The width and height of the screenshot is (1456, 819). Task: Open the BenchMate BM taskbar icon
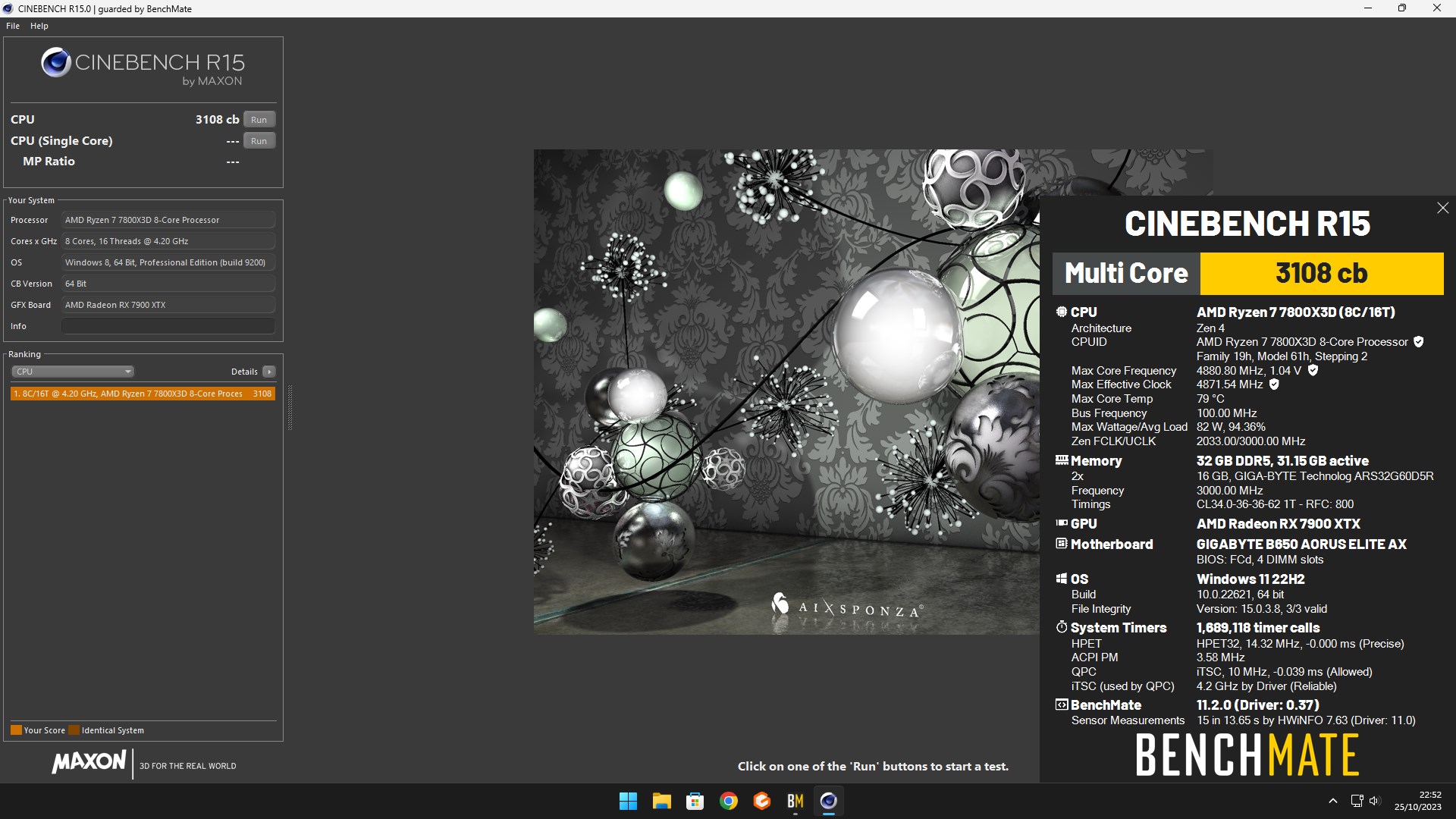795,801
